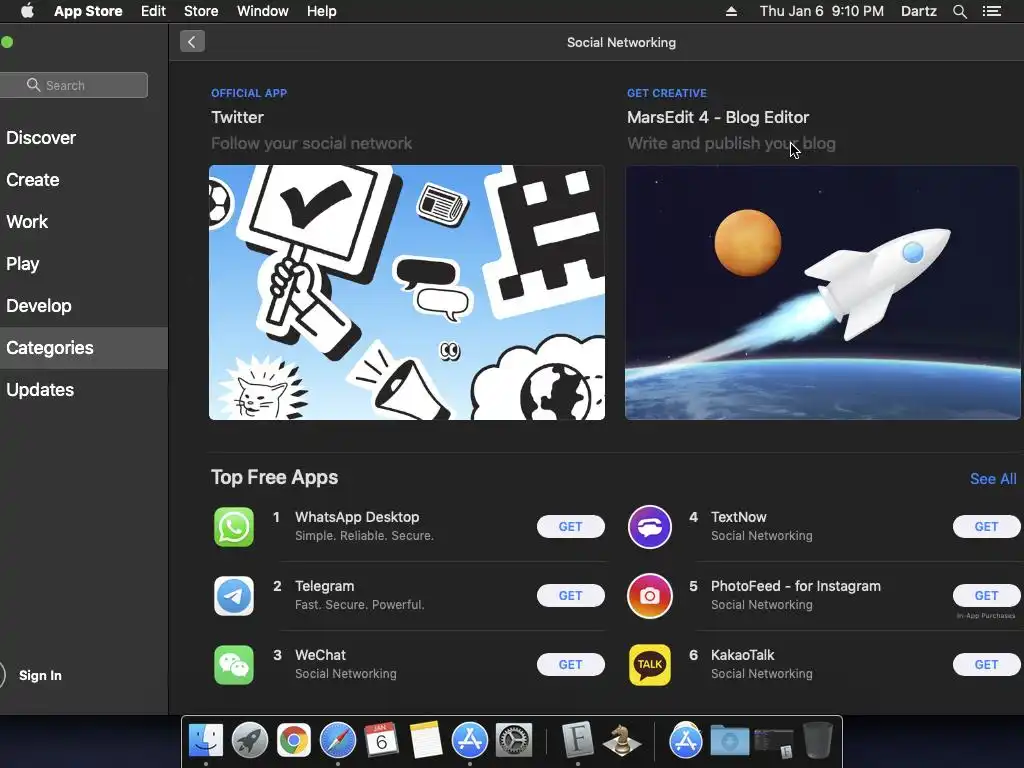Open the Twitter featured banner image
This screenshot has width=1024, height=768.
point(407,293)
